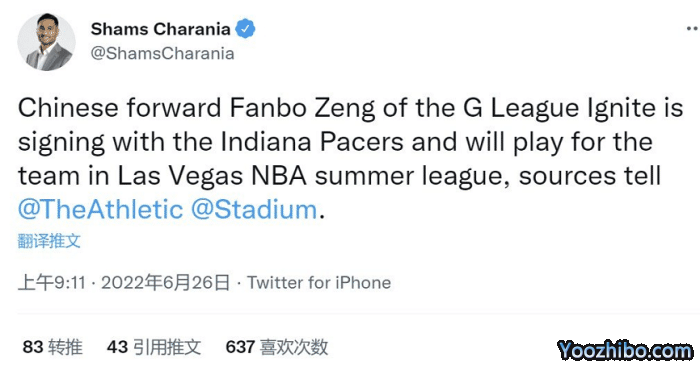View the 637 喜欢次数 likes list
Image resolution: width=700 pixels, height=366 pixels.
[x=277, y=347]
